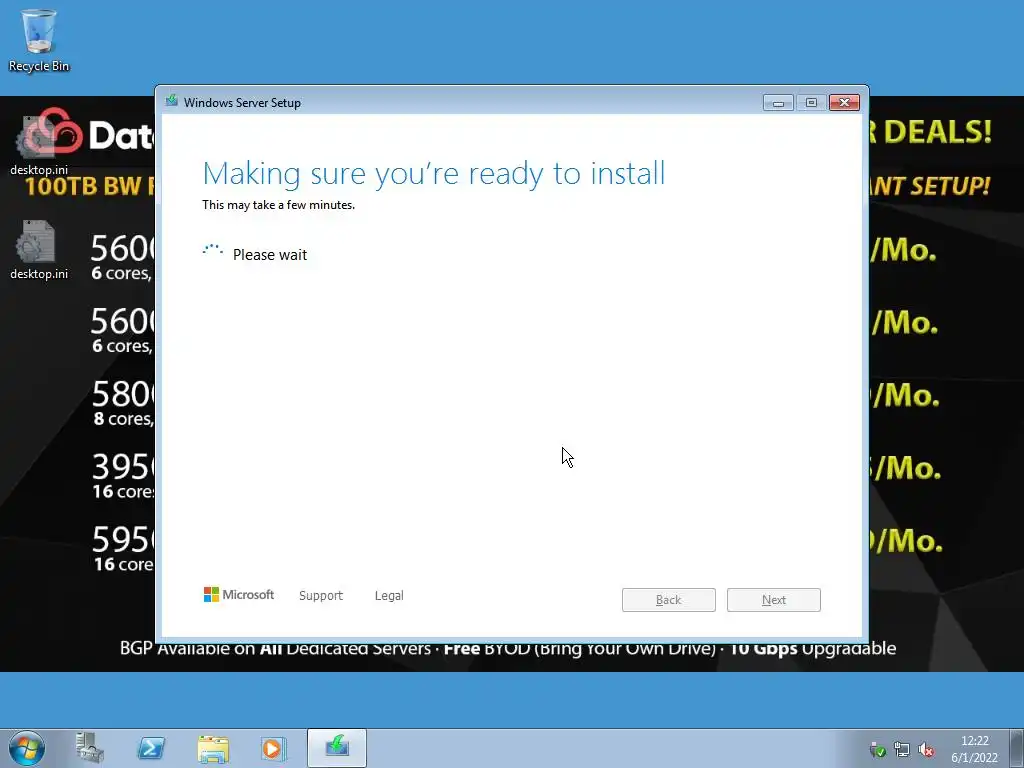Click the 'This may take a few minutes.' text
Screen dimensions: 1024x768
pos(278,205)
